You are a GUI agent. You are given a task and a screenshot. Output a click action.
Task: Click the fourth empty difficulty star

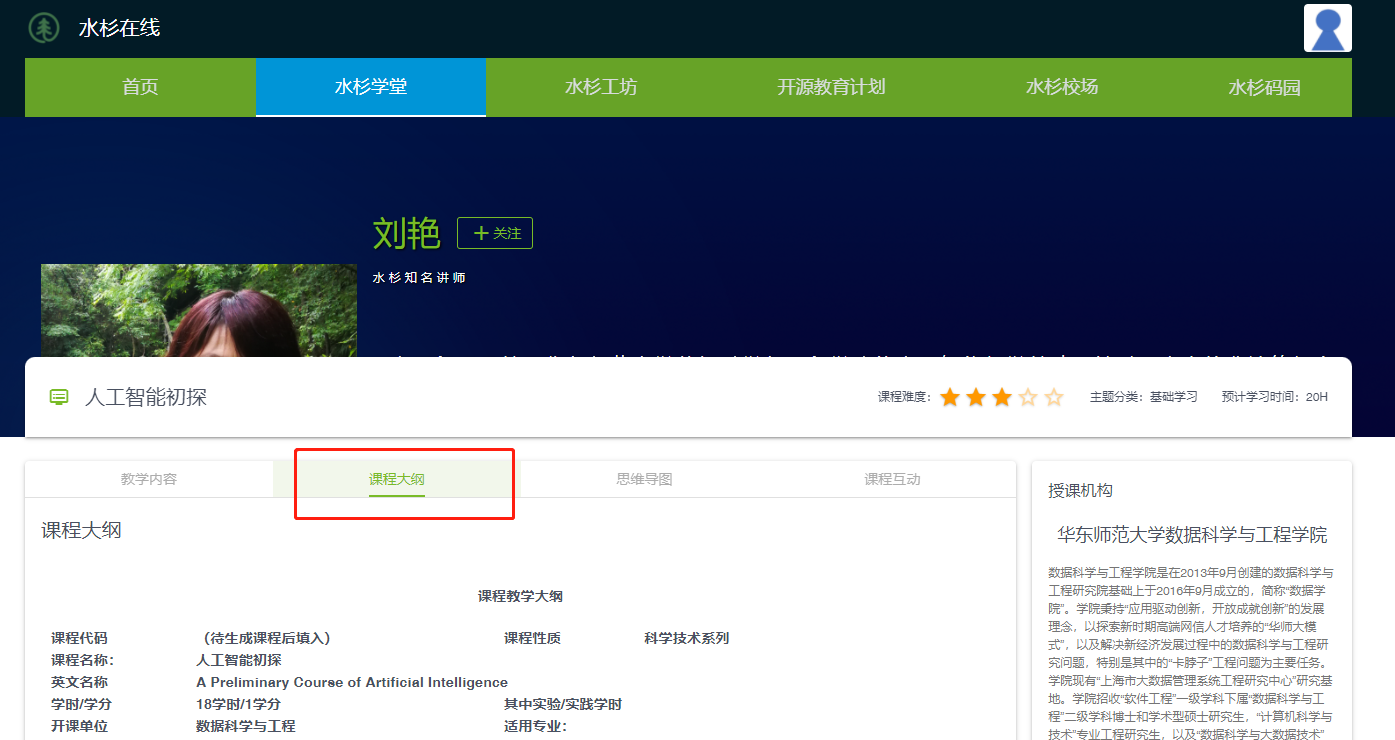1028,398
